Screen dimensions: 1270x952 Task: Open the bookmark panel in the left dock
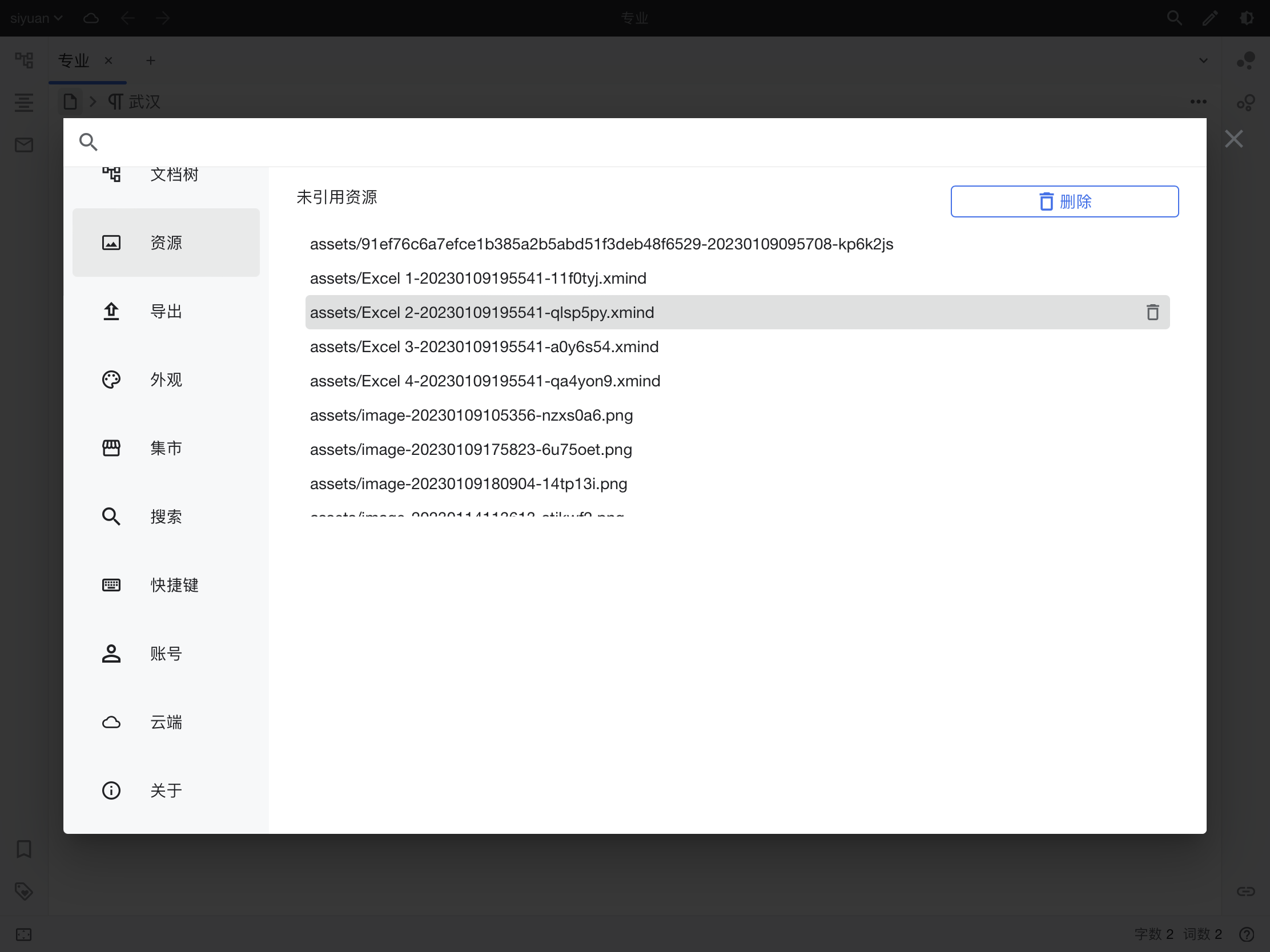click(23, 849)
